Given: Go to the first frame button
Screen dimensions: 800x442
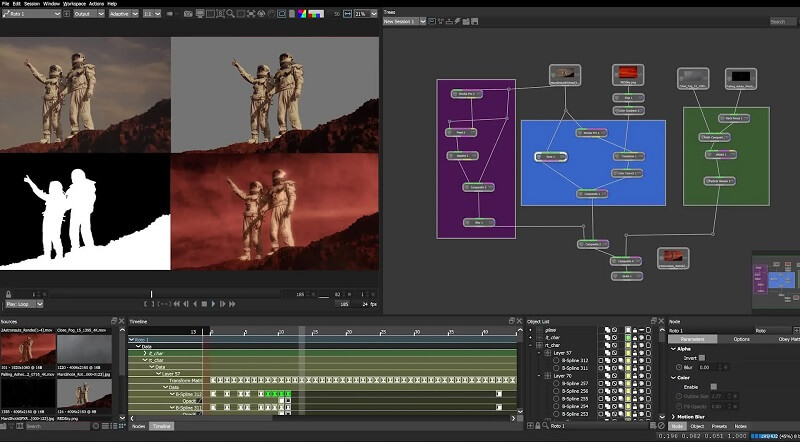Looking at the screenshot, I should pos(177,304).
